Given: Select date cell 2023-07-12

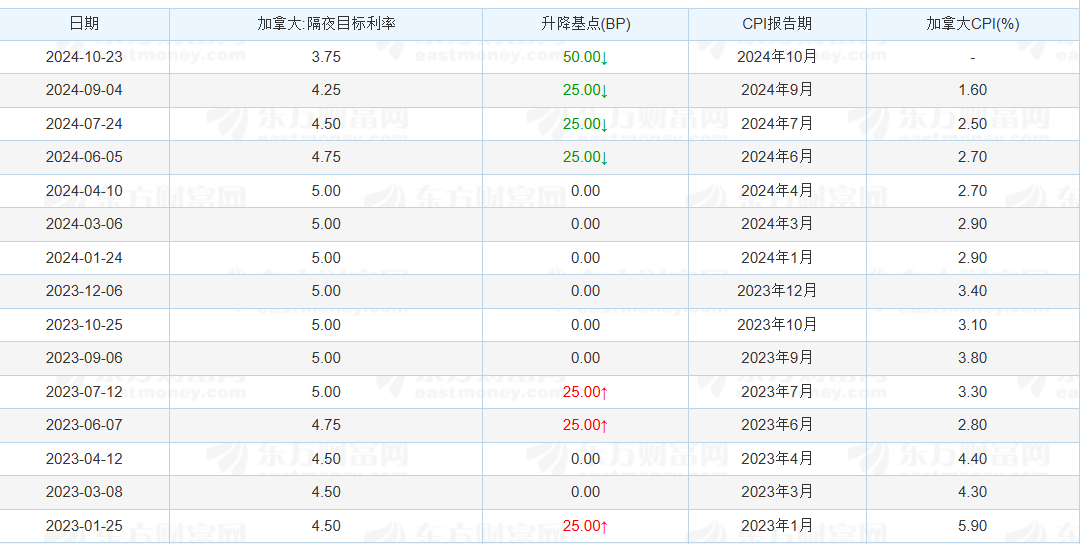Looking at the screenshot, I should [x=84, y=392].
